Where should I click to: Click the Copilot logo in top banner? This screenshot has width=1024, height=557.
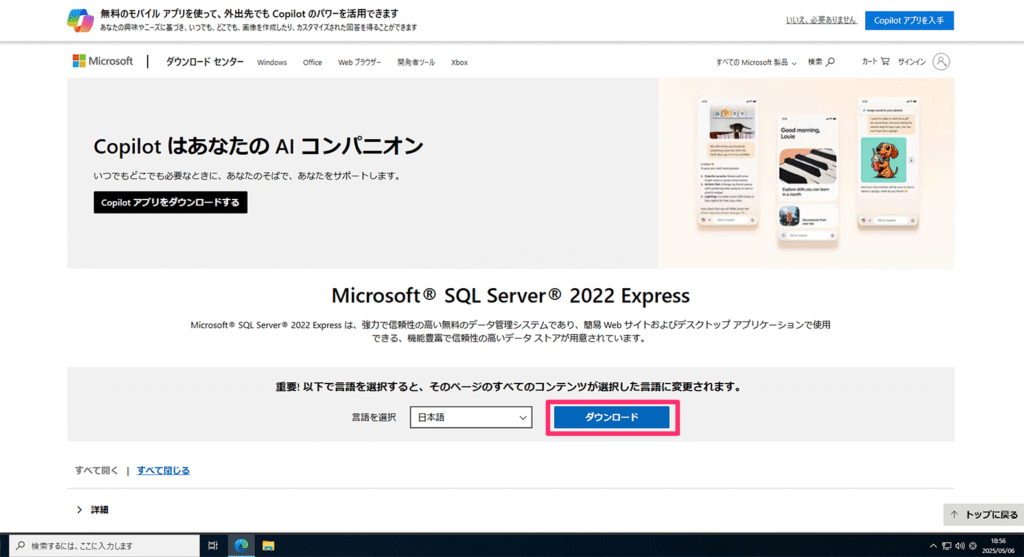pos(80,20)
